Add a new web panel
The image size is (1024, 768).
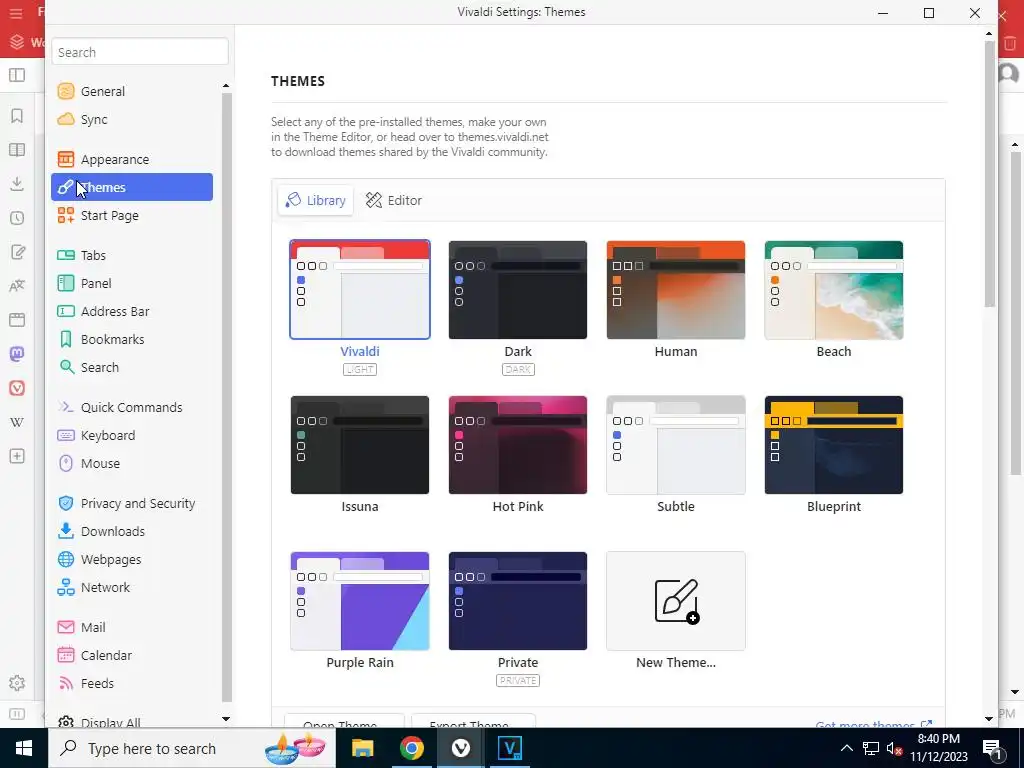pyautogui.click(x=17, y=456)
